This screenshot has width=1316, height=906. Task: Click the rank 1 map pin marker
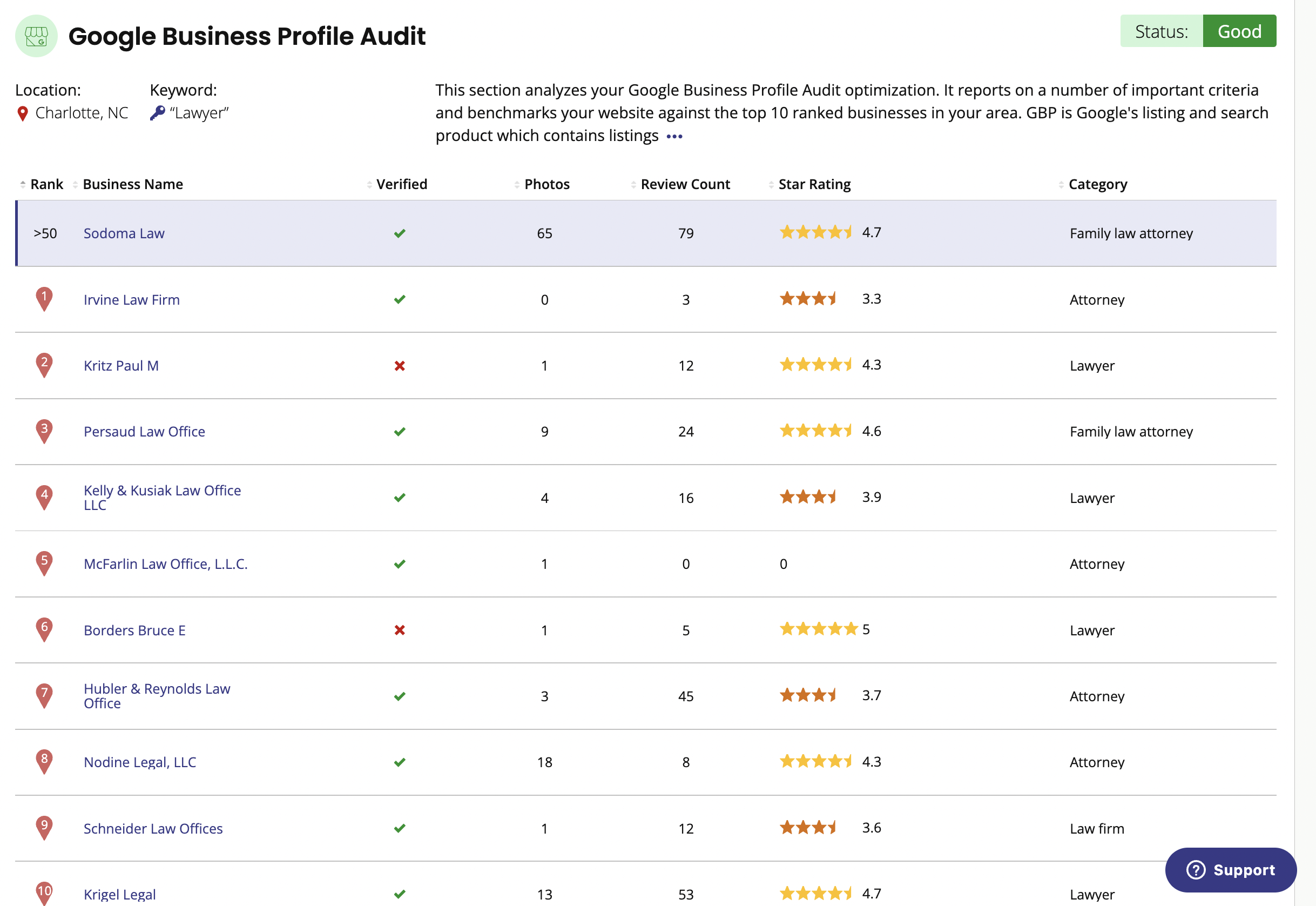(x=44, y=299)
